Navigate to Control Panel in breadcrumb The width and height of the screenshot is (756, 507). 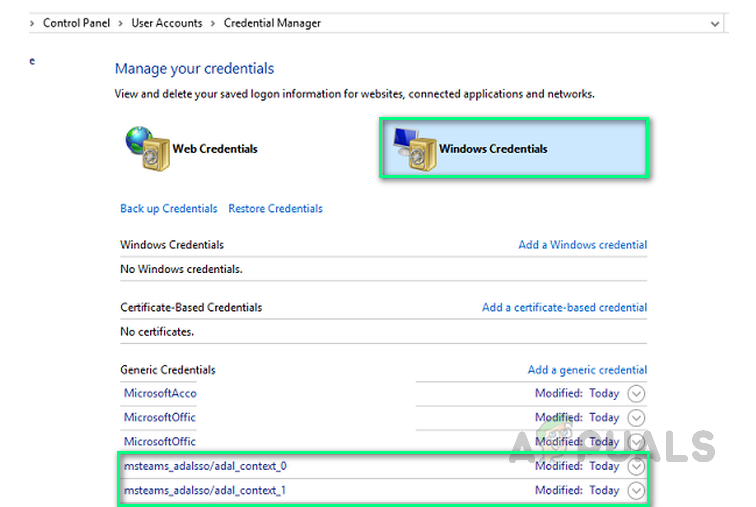click(78, 23)
